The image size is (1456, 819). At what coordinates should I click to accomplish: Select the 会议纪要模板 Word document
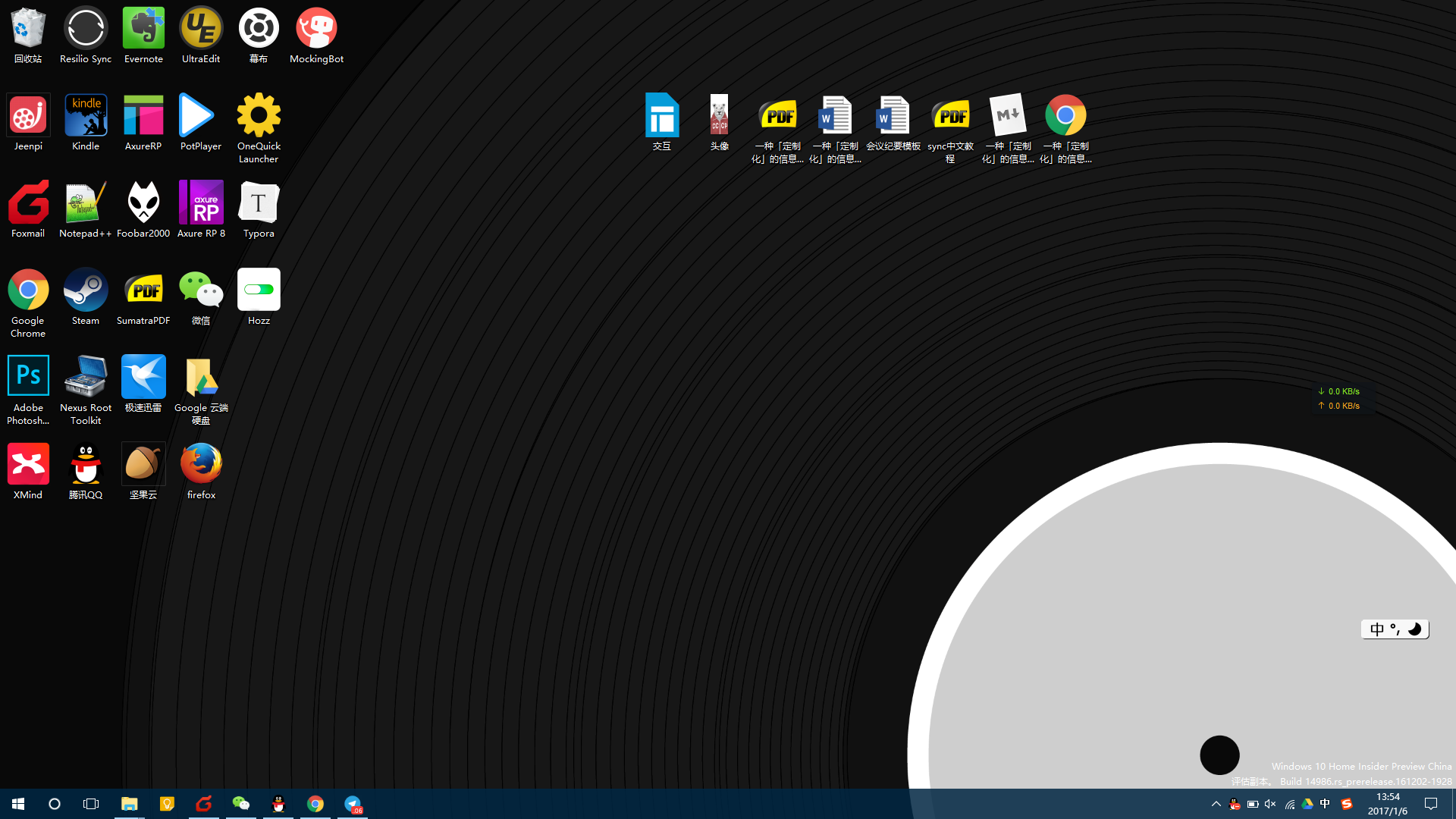pyautogui.click(x=893, y=123)
